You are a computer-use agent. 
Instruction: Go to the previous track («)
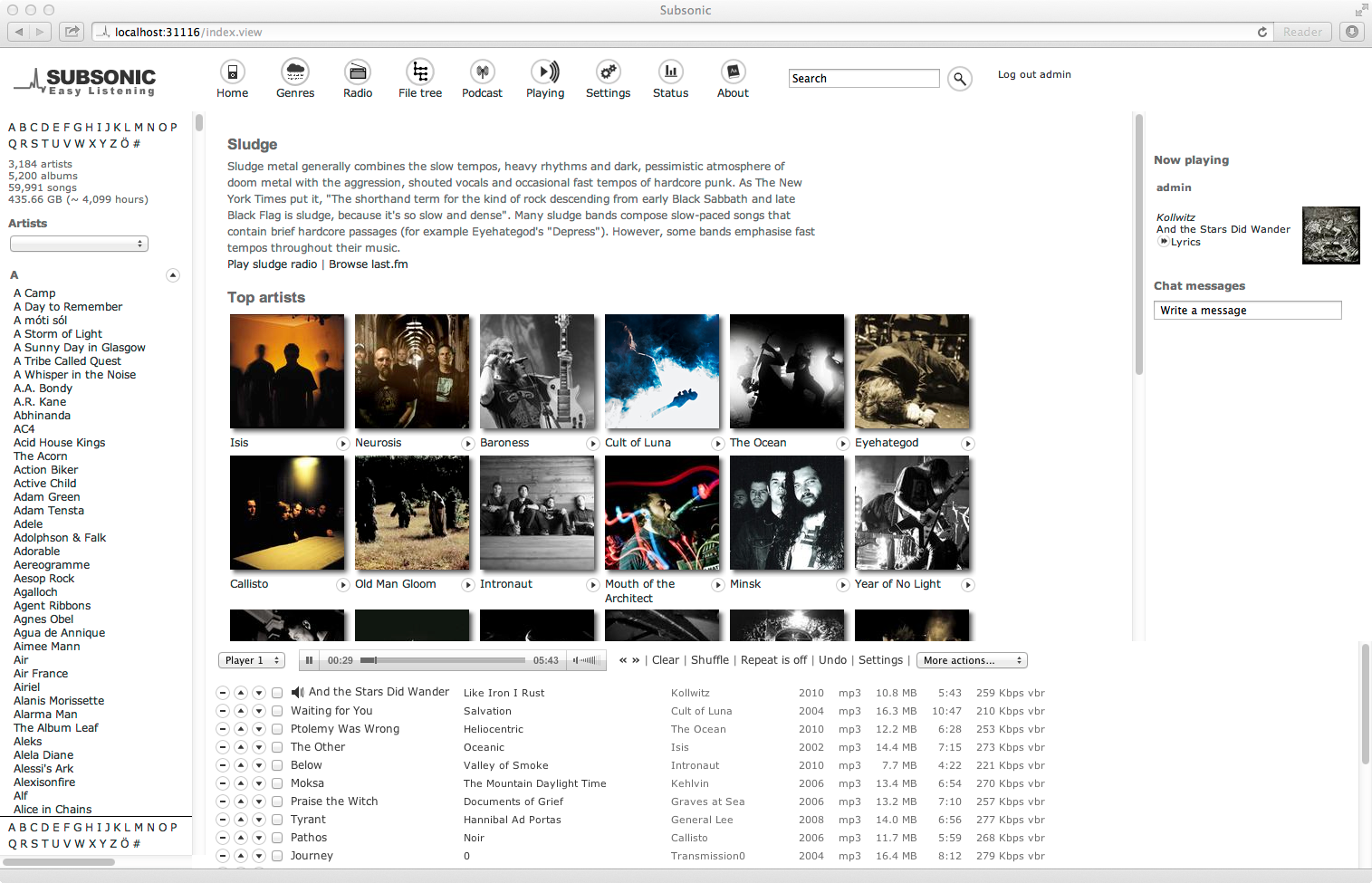point(623,660)
